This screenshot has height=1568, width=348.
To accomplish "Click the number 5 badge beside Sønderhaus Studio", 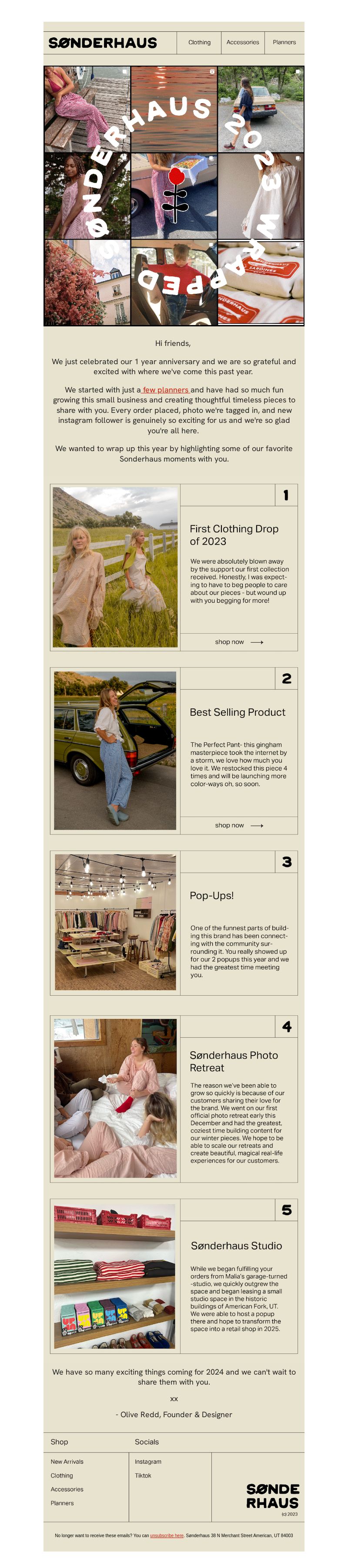I will click(286, 1209).
